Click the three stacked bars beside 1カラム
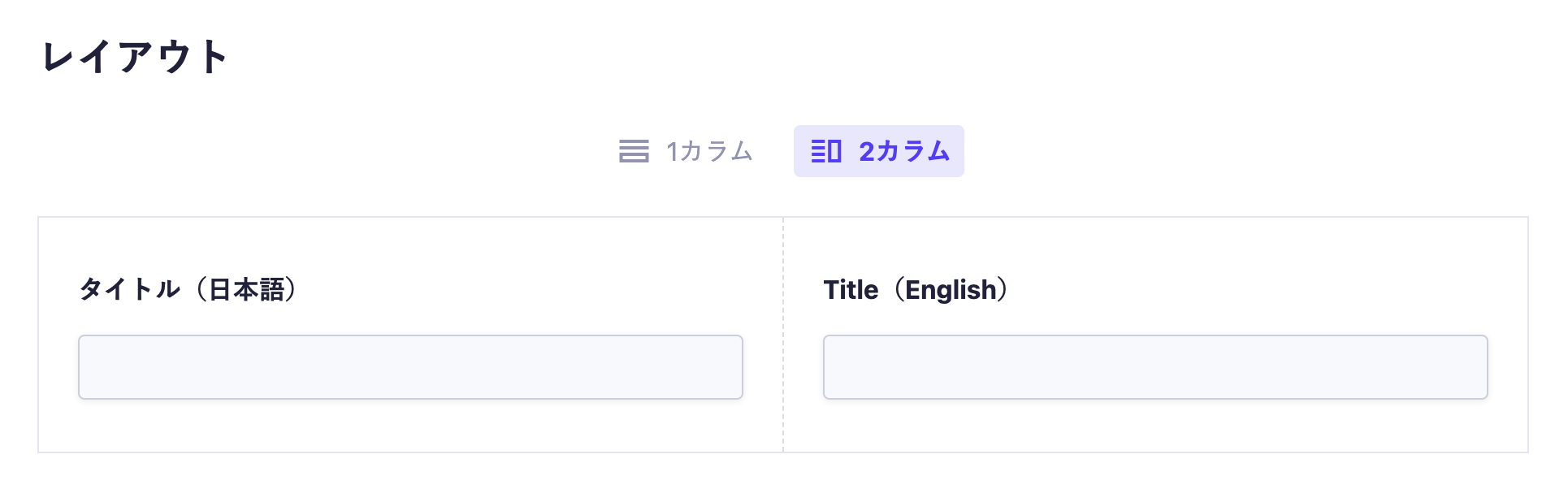This screenshot has height=489, width=1568. pyautogui.click(x=634, y=151)
